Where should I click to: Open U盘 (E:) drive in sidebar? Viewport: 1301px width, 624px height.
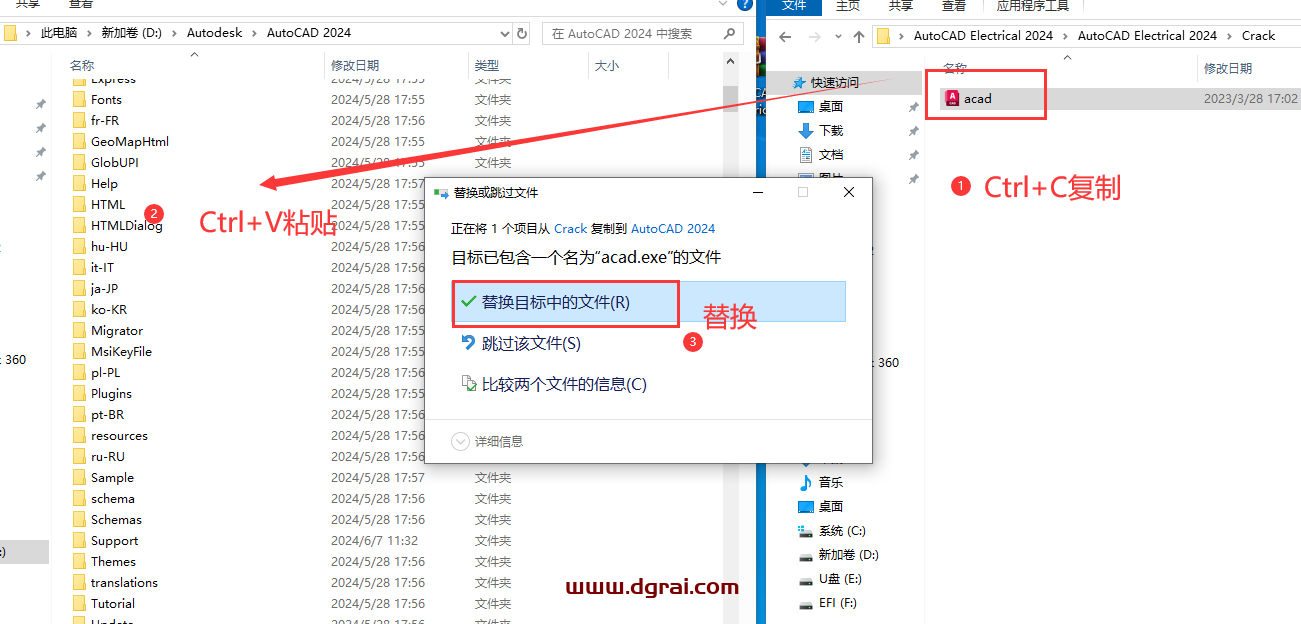[829, 579]
